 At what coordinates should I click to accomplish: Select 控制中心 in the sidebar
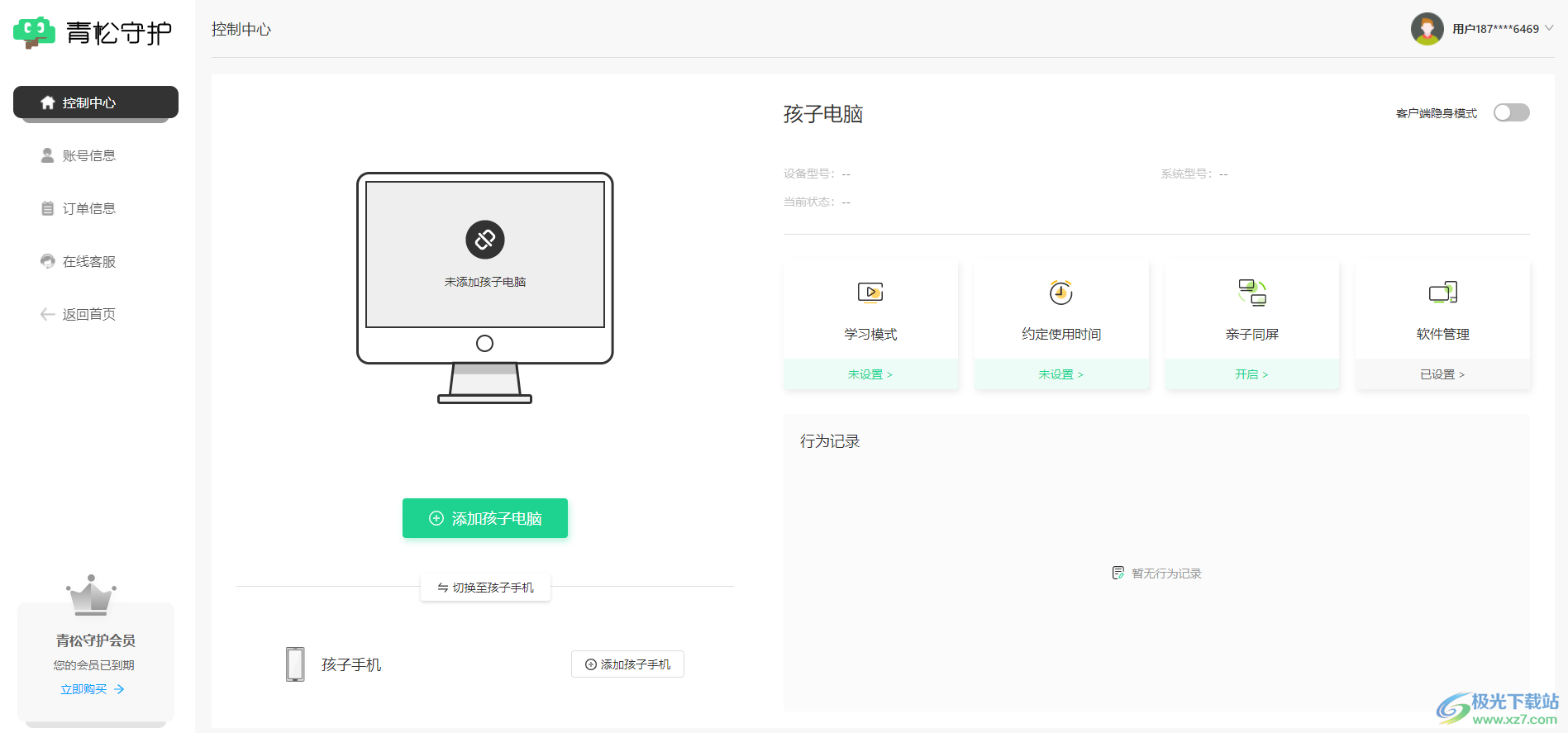[x=96, y=102]
